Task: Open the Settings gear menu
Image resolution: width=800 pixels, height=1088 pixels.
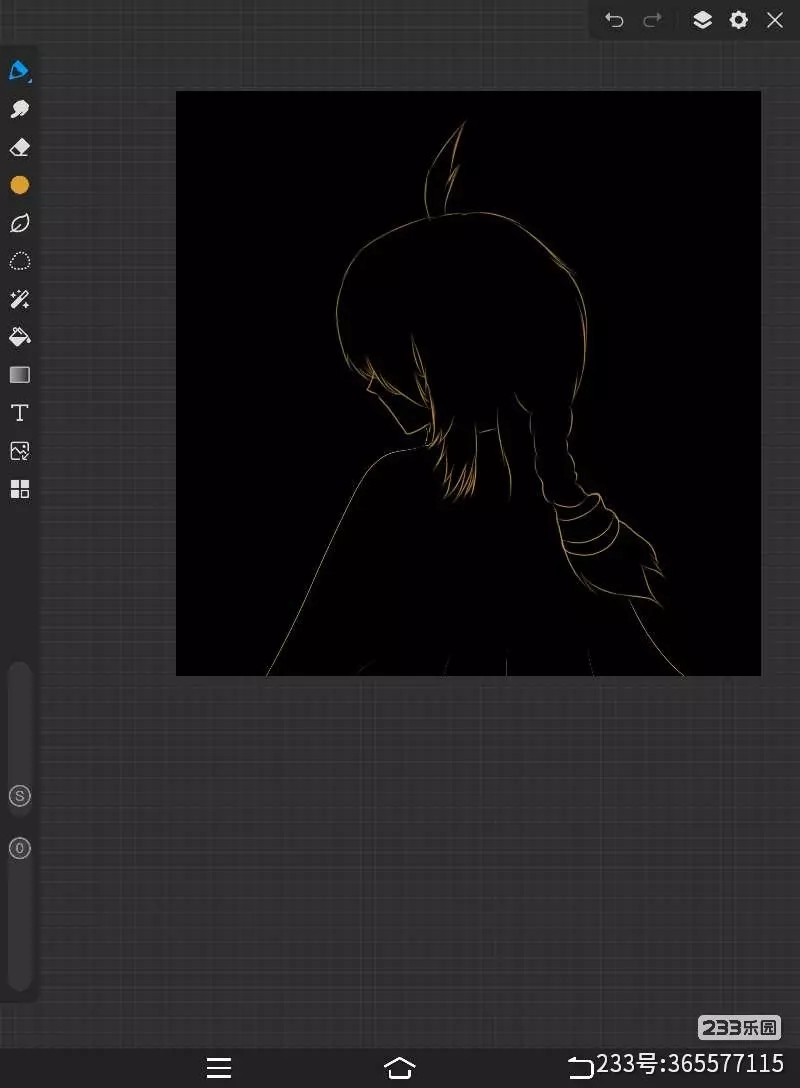Action: tap(738, 20)
